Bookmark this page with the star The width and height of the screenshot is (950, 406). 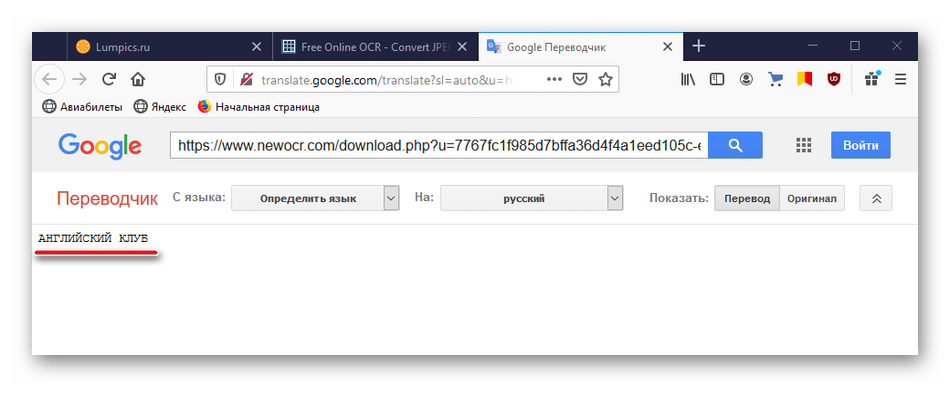tap(605, 79)
